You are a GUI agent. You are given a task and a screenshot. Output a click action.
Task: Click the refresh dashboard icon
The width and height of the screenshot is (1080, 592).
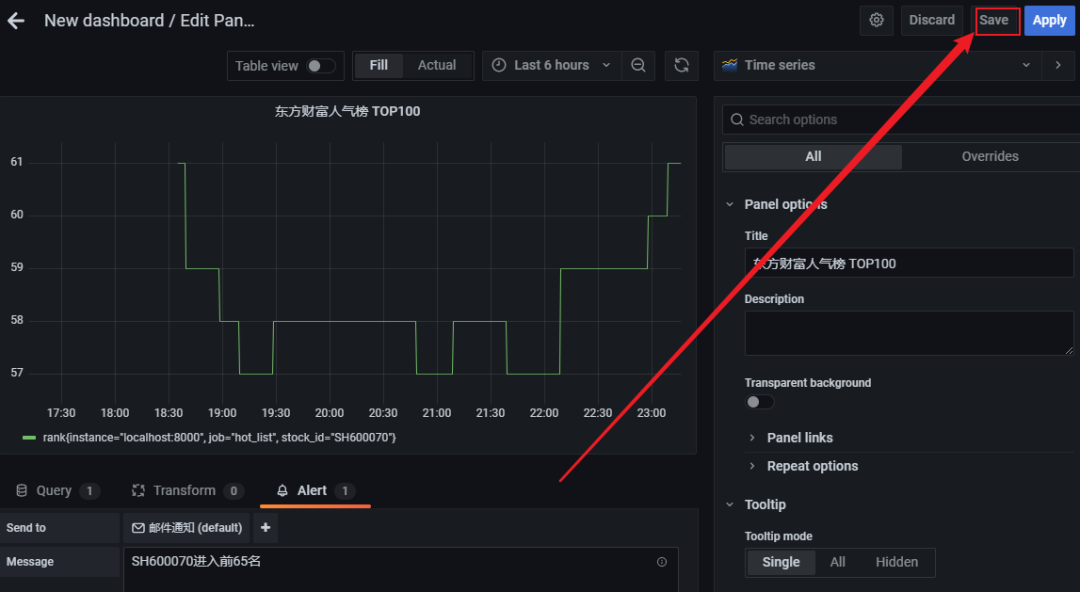(x=681, y=66)
